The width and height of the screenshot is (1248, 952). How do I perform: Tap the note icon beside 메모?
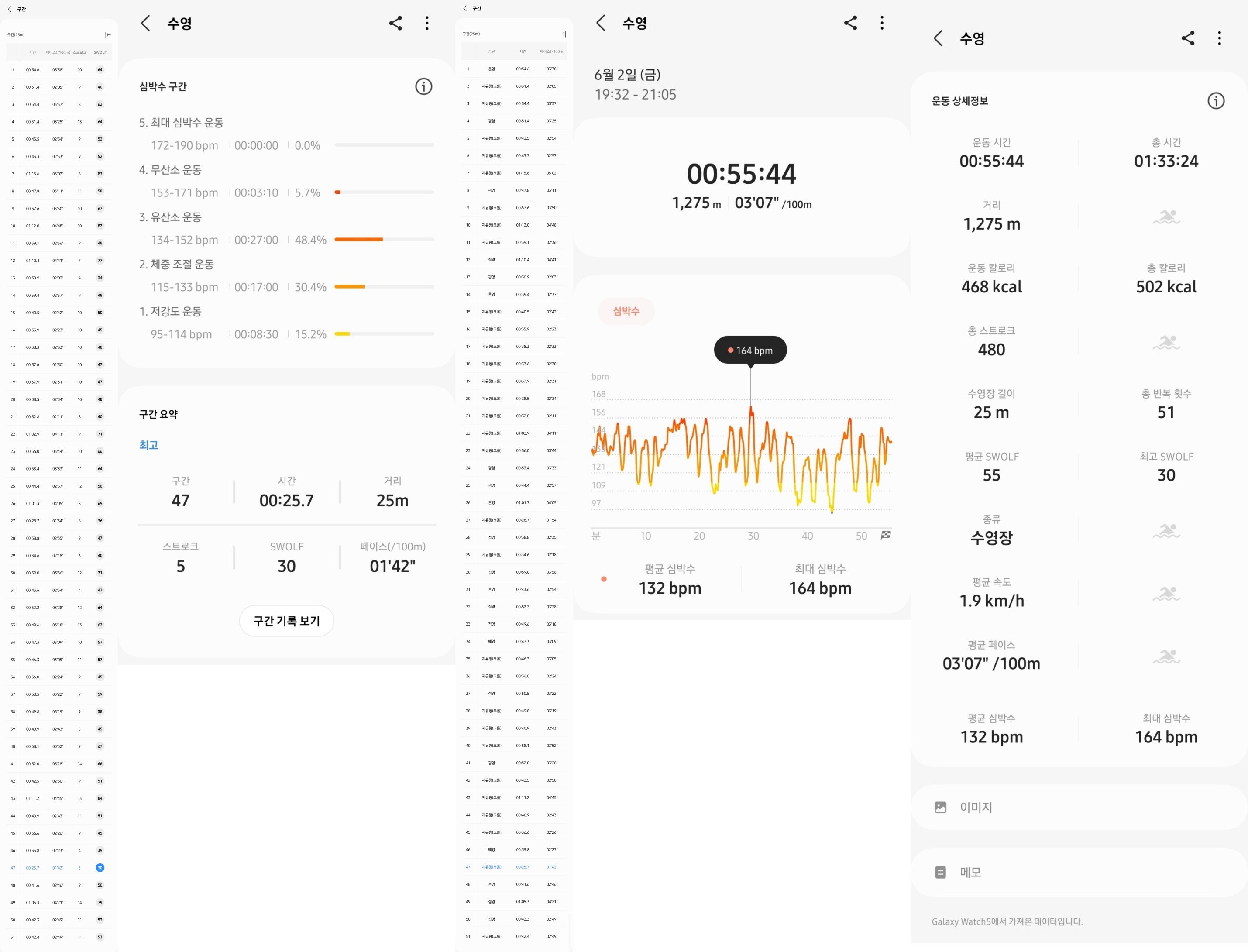940,872
